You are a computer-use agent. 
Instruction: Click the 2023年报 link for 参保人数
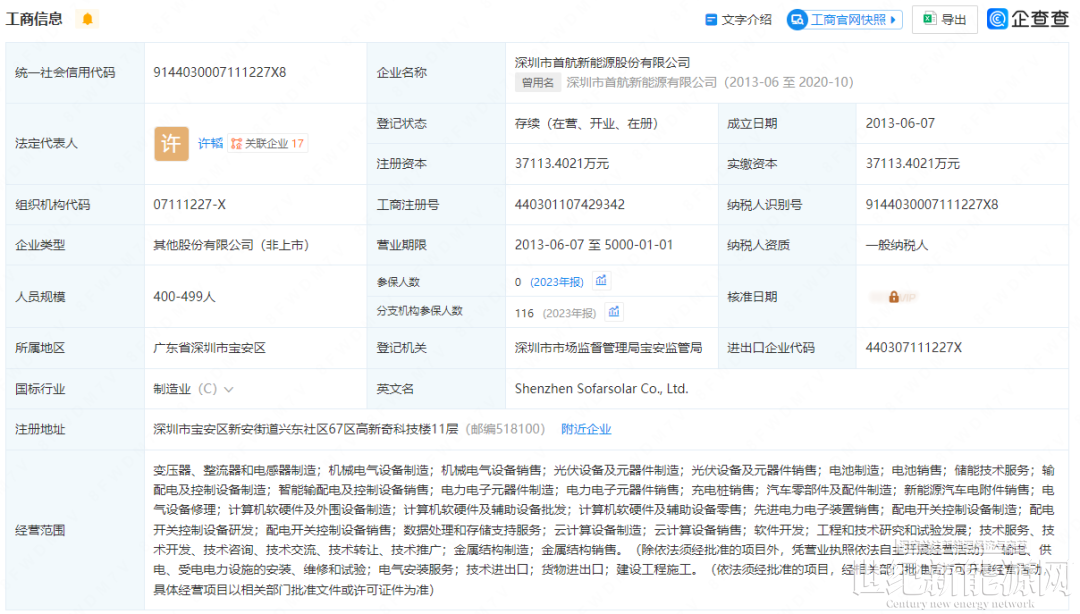[x=557, y=282]
